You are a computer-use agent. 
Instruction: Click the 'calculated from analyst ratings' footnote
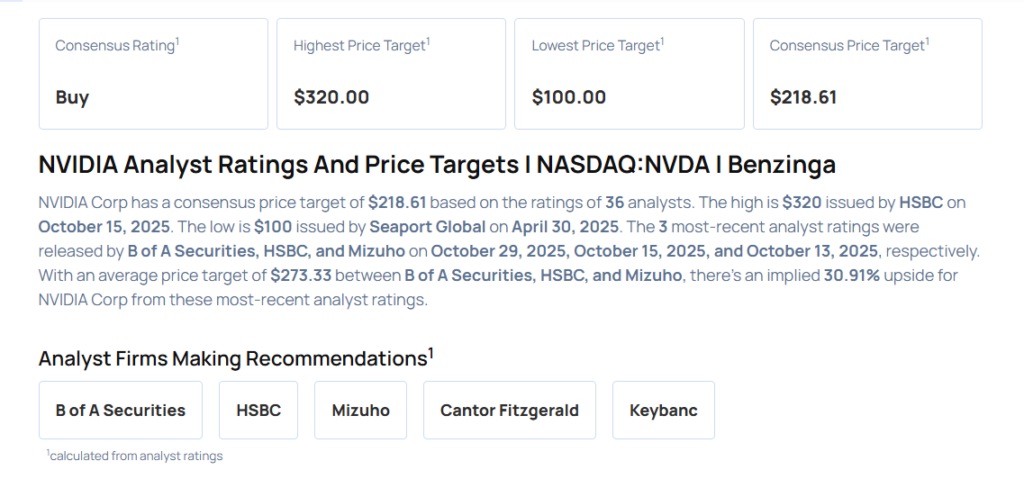135,456
